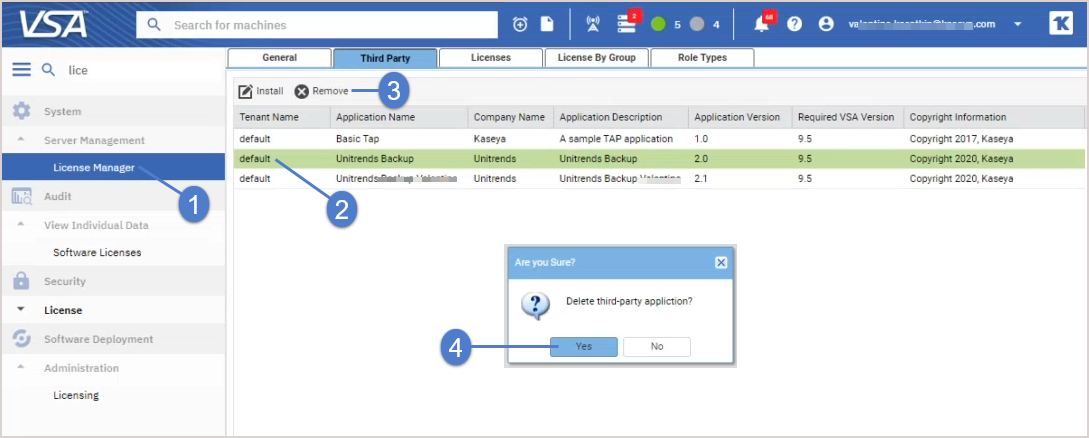Viewport: 1089px width, 438px height.
Task: Click the user profile avatar icon
Action: coord(826,24)
